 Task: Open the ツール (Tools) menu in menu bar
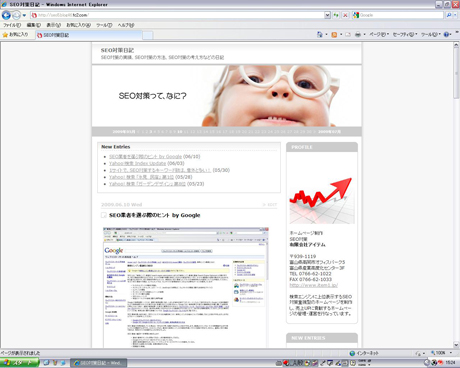[x=104, y=25]
